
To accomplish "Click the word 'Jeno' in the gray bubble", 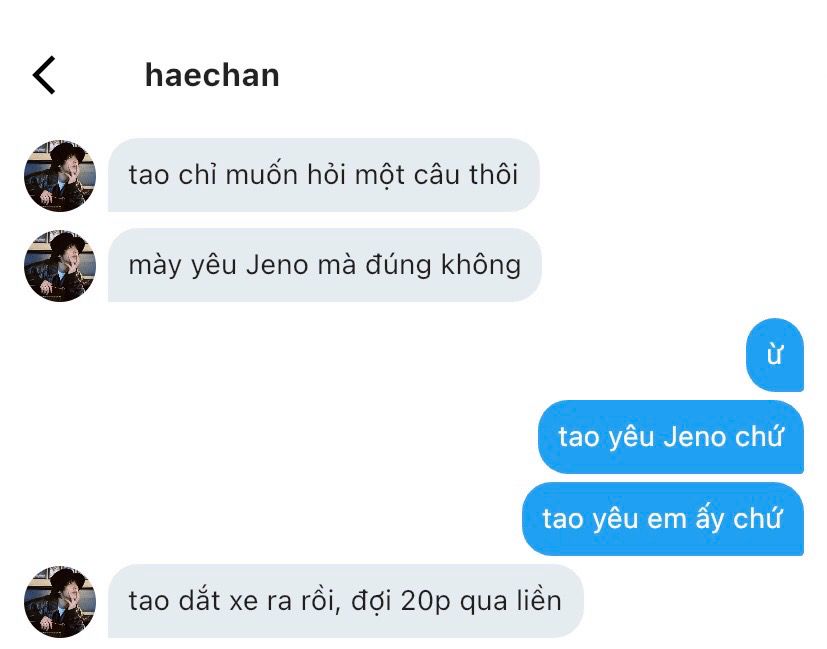I will point(277,265).
